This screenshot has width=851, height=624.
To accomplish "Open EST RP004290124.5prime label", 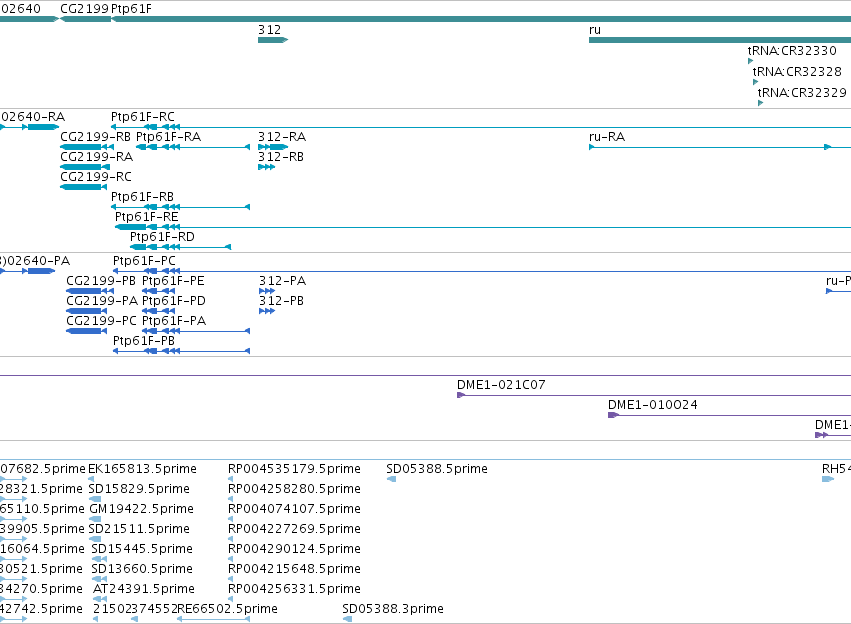I will [294, 549].
